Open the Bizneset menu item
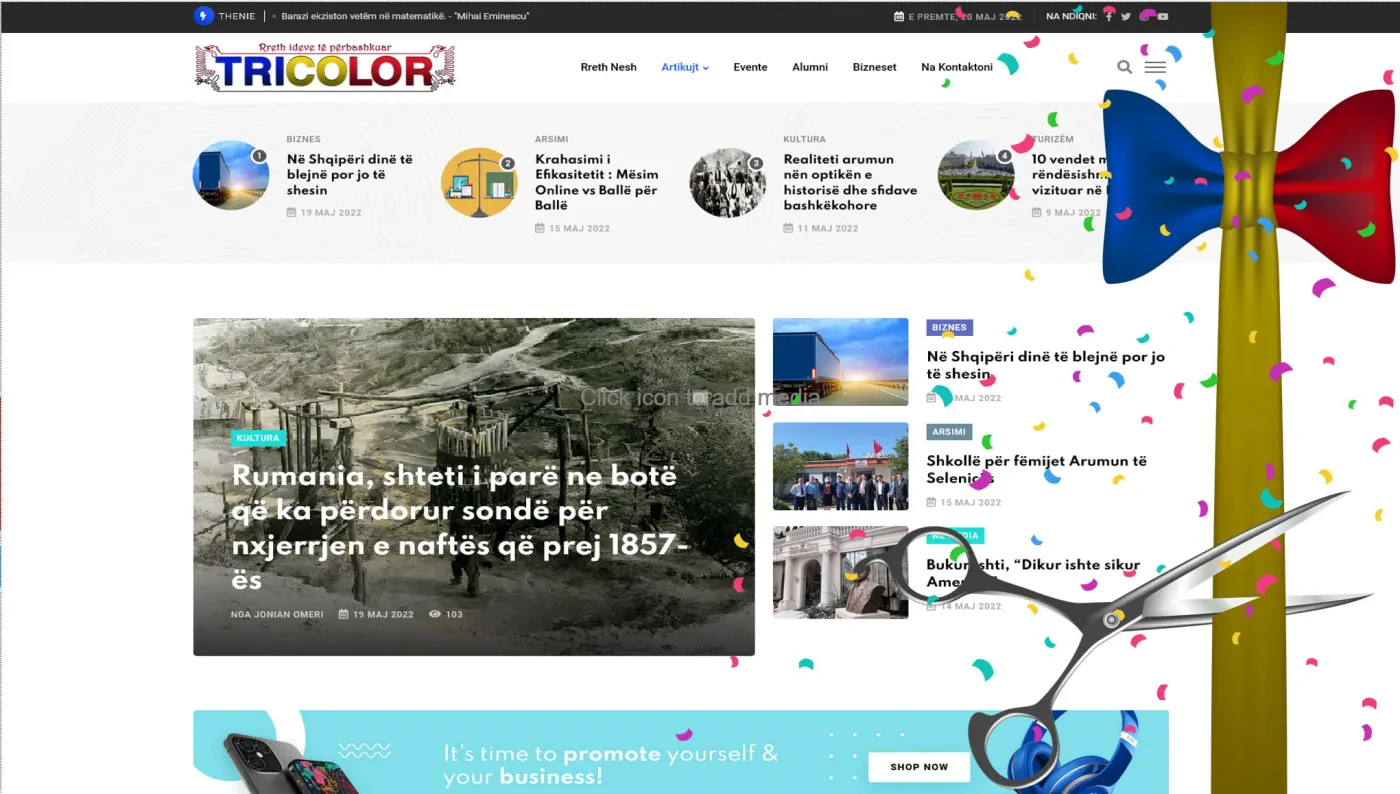The width and height of the screenshot is (1400, 794). click(x=875, y=67)
